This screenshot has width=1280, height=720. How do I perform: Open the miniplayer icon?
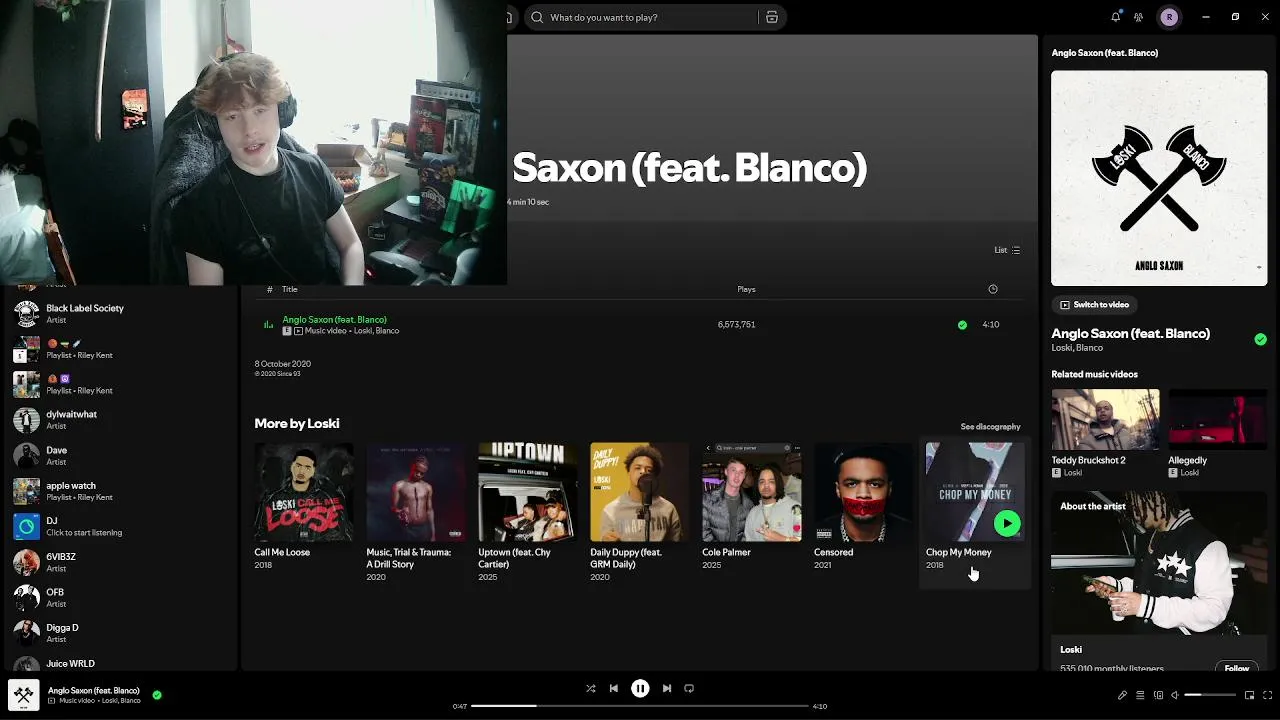pos(1250,695)
